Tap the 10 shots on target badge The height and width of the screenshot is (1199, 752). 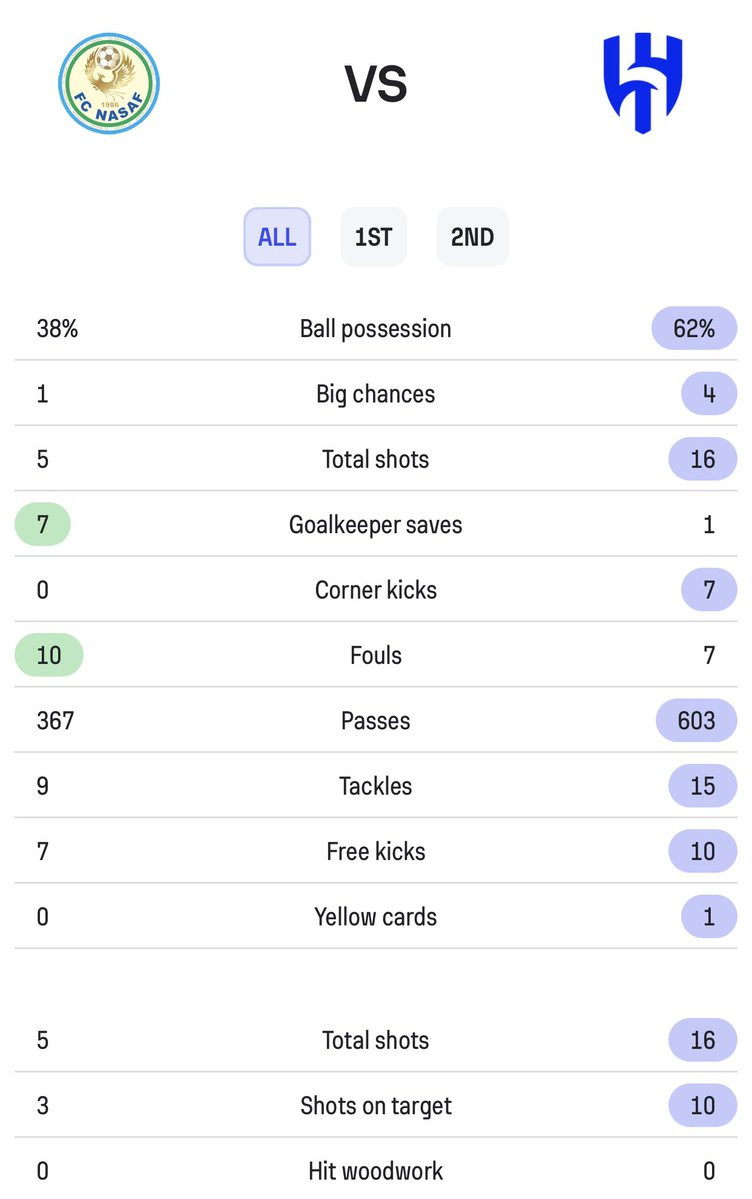coord(702,1106)
